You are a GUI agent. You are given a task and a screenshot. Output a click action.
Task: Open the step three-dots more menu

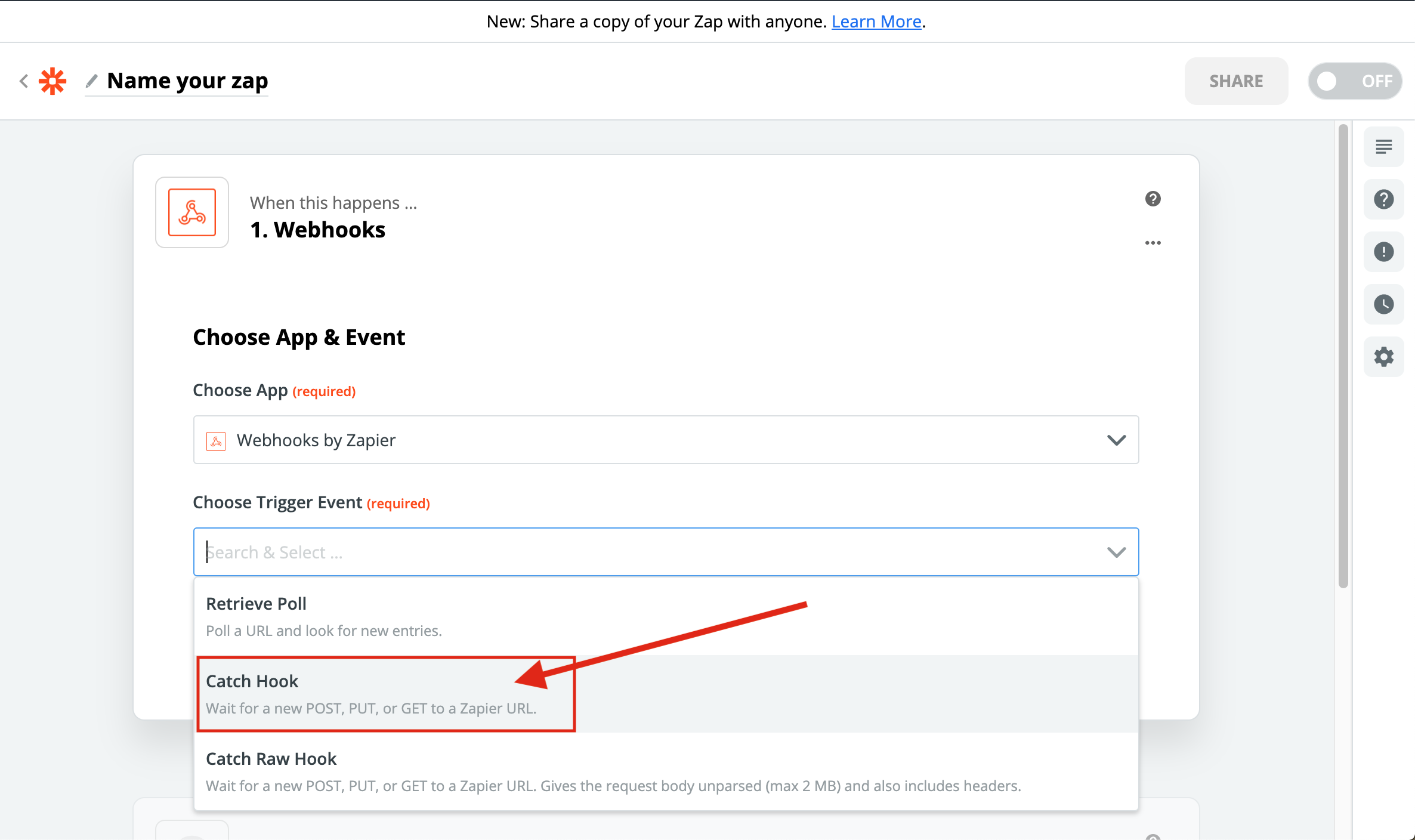pyautogui.click(x=1153, y=243)
